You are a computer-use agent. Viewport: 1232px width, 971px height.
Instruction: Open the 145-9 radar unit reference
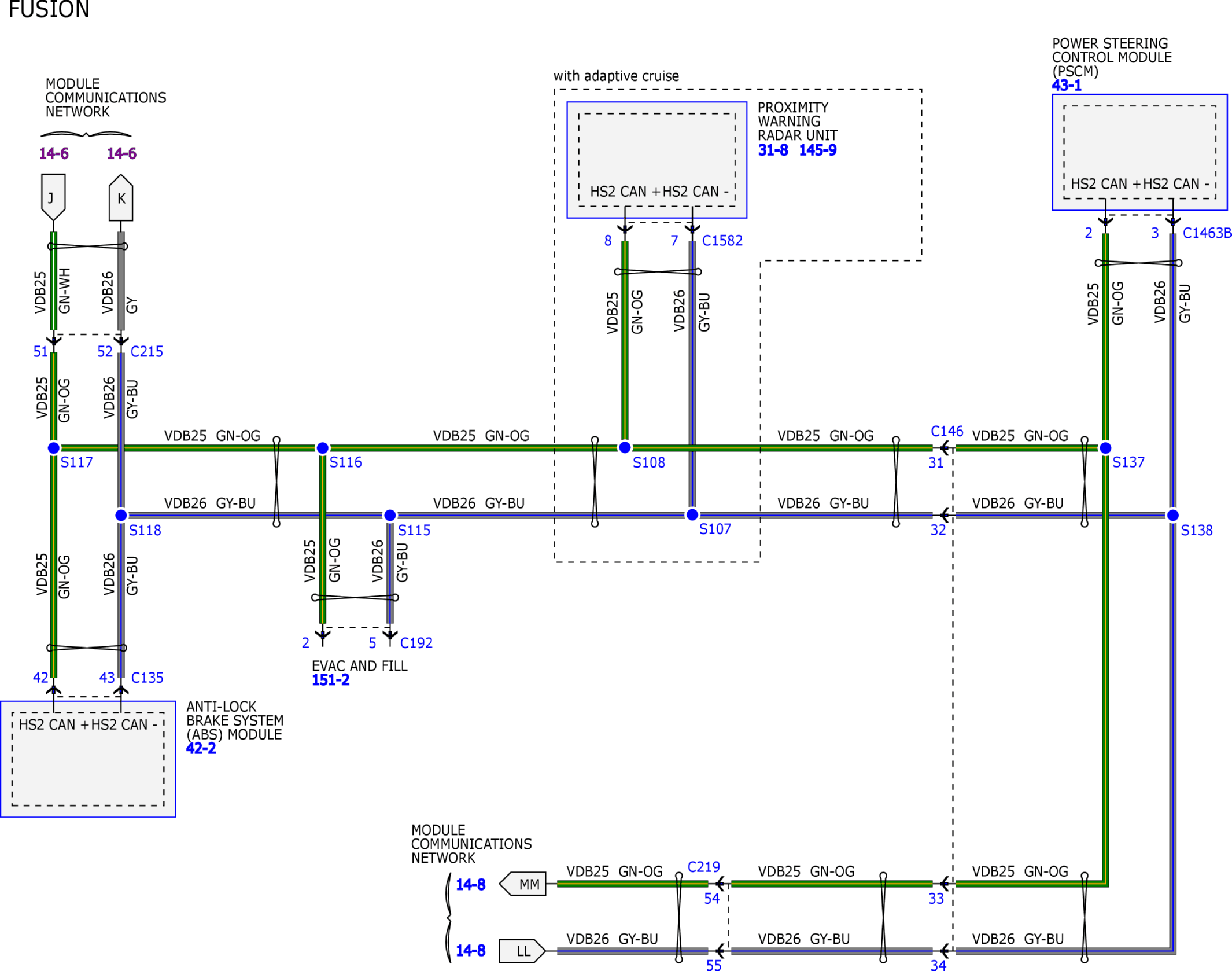pyautogui.click(x=817, y=150)
